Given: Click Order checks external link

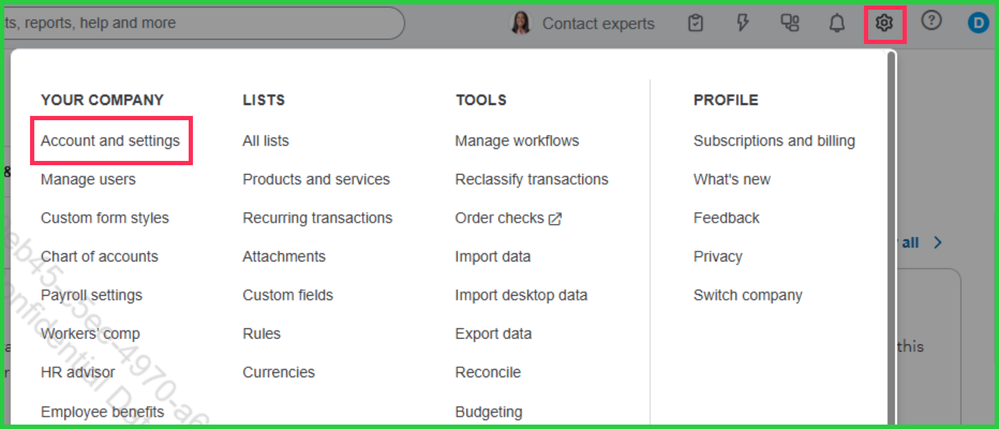Looking at the screenshot, I should pyautogui.click(x=508, y=218).
